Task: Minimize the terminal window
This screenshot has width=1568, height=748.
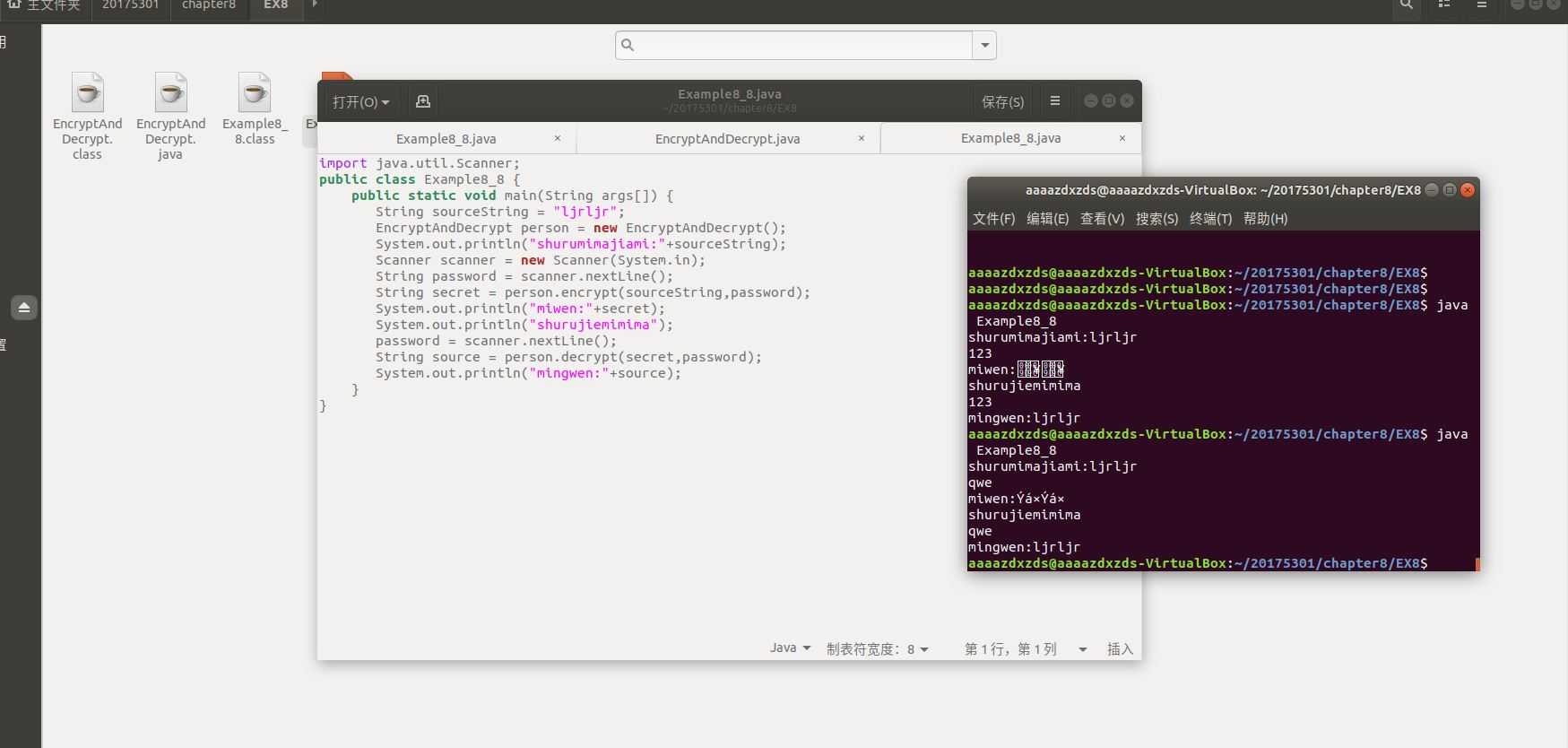Action: coord(1432,189)
